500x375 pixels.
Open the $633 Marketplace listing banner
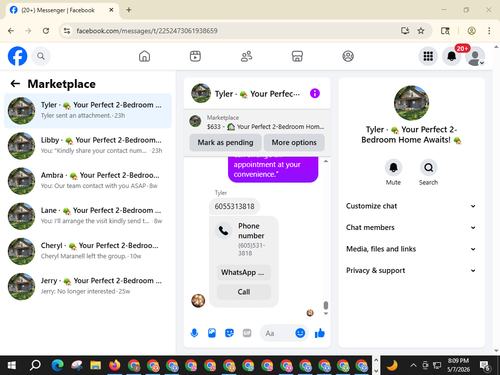point(257,122)
